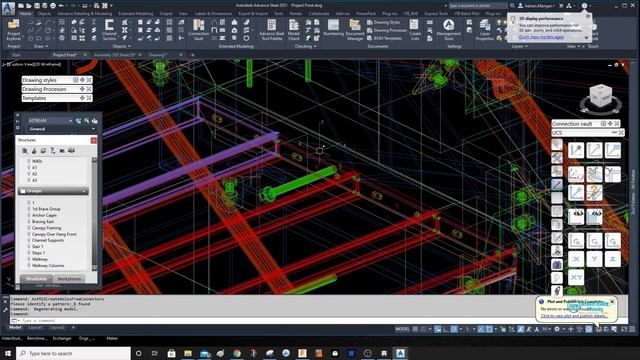Click UCS X axis rotation icon

pyautogui.click(x=576, y=259)
